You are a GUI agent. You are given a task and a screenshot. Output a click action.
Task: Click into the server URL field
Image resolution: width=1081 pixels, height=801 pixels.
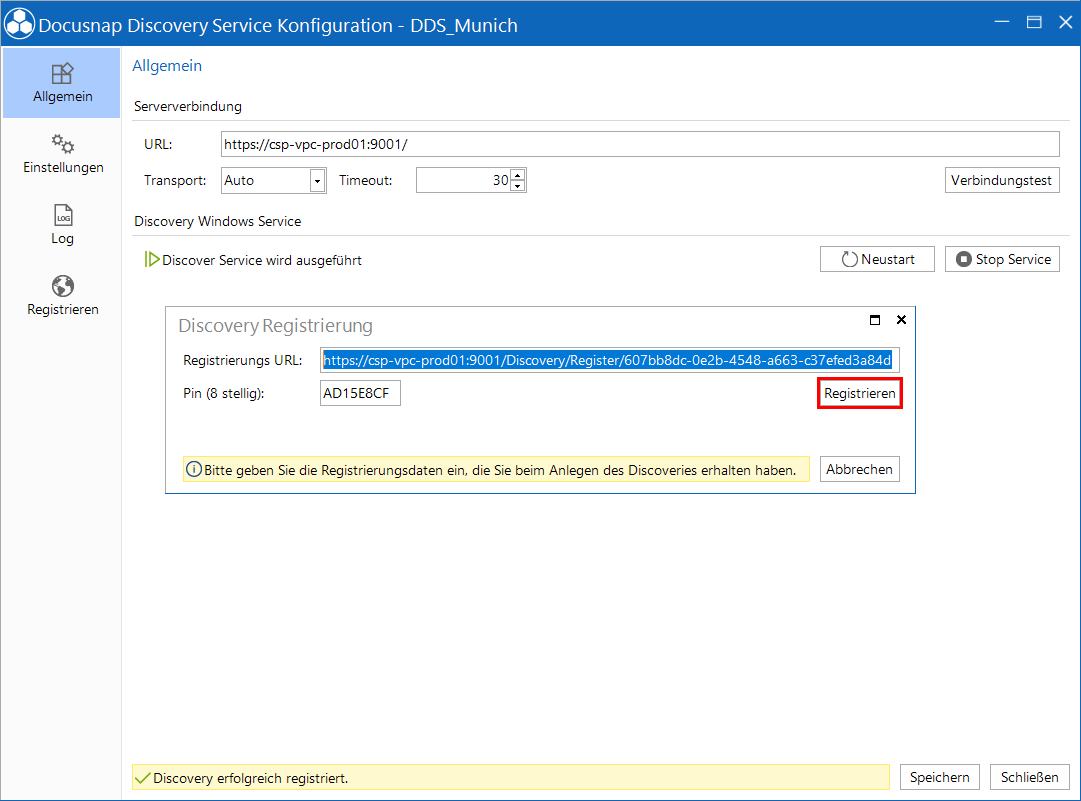(640, 144)
